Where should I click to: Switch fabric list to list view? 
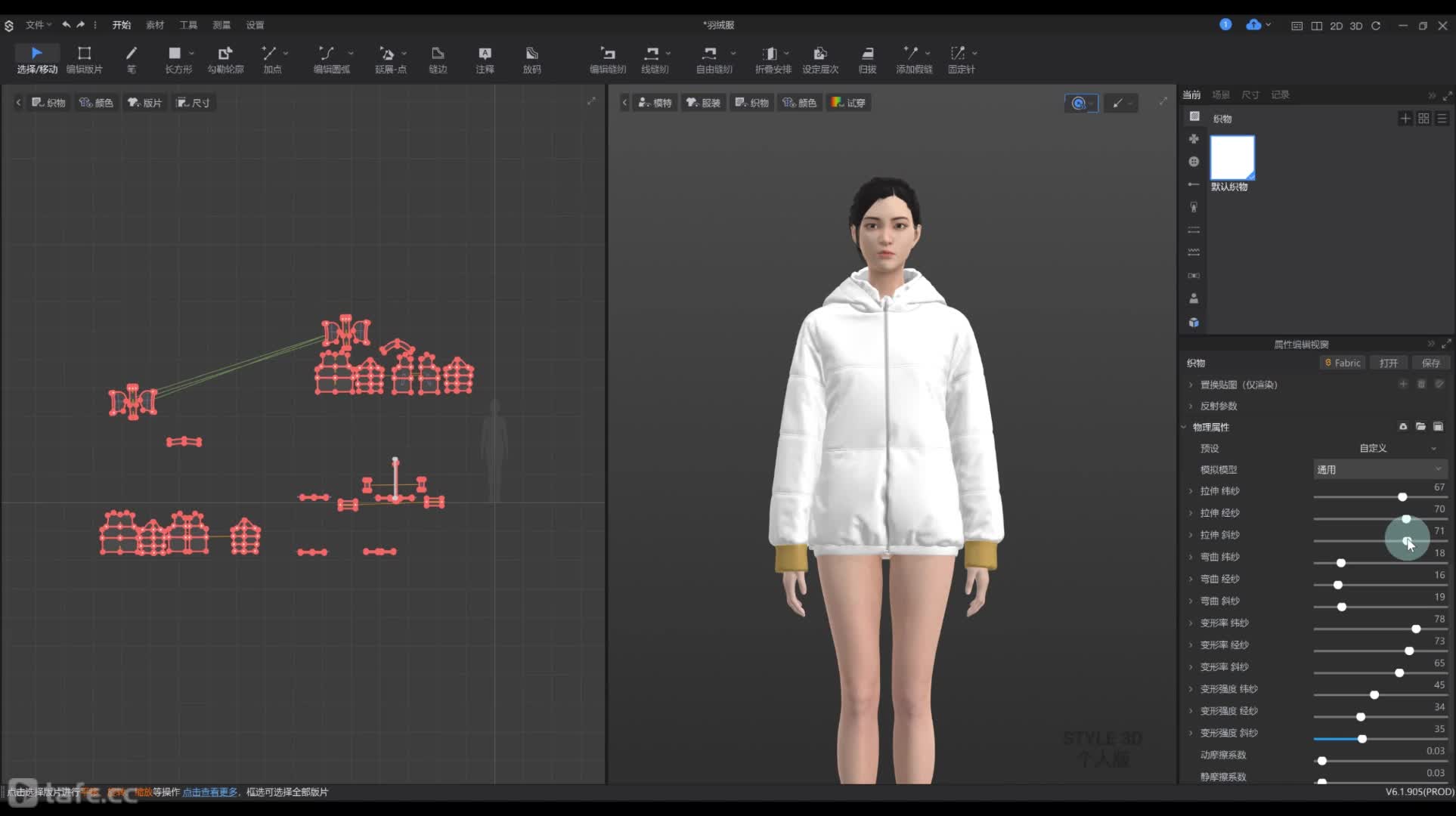point(1442,119)
